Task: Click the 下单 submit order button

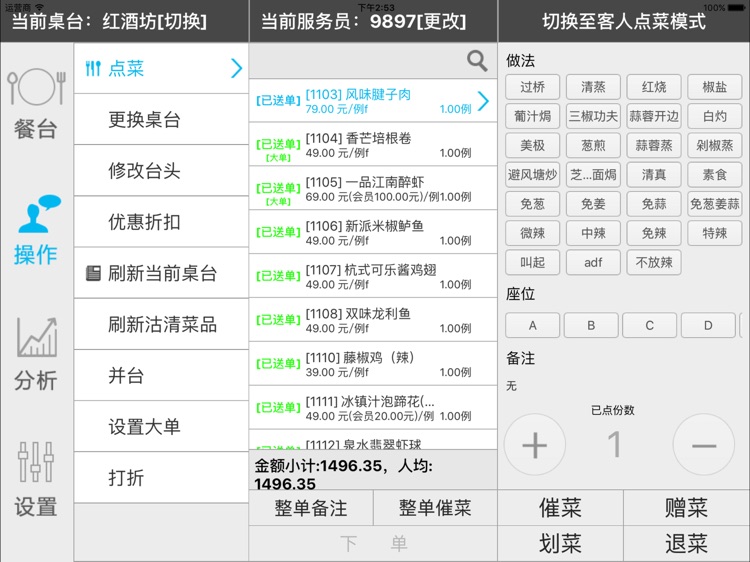Action: pos(373,544)
